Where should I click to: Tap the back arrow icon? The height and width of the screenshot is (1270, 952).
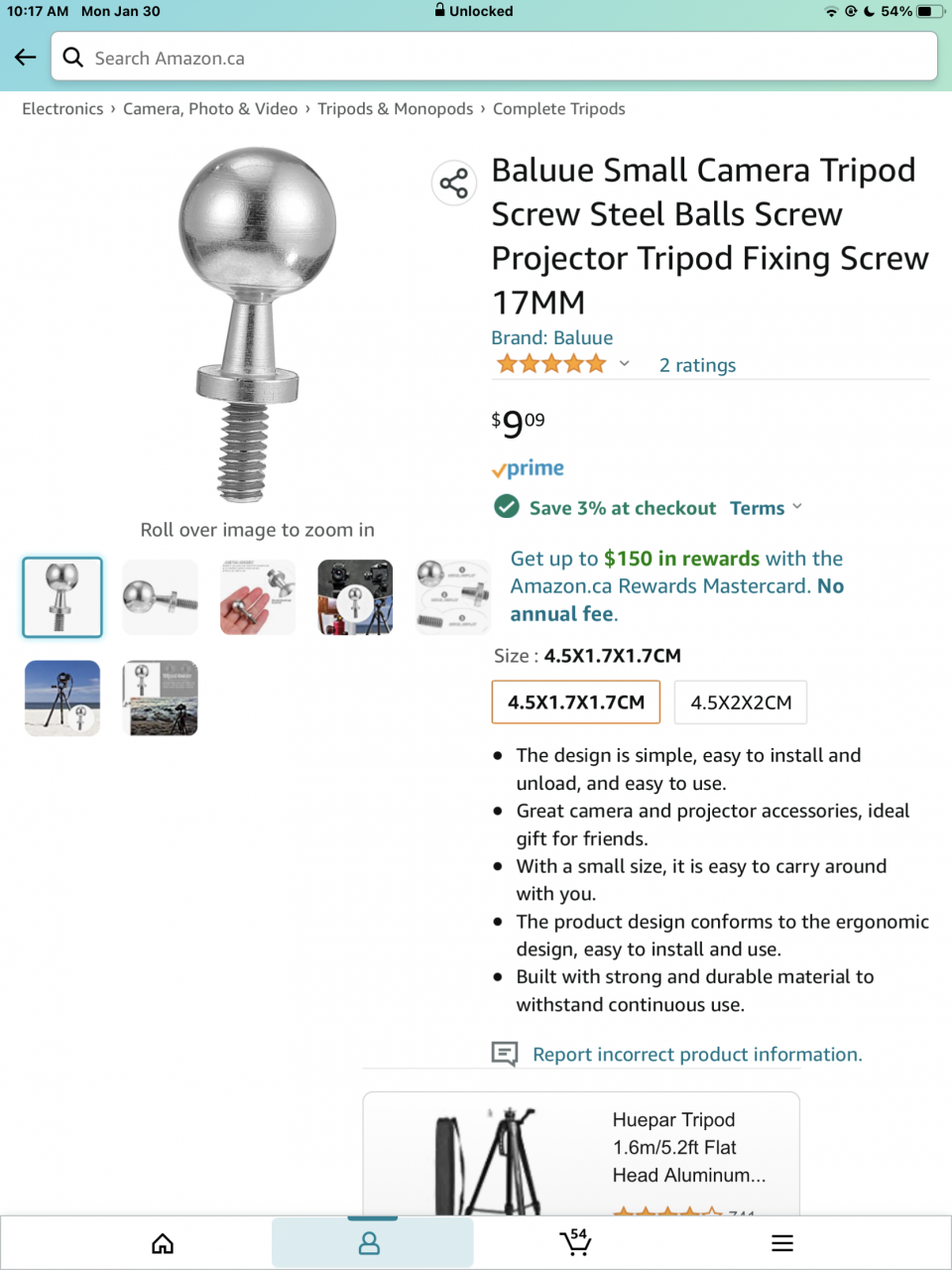26,58
